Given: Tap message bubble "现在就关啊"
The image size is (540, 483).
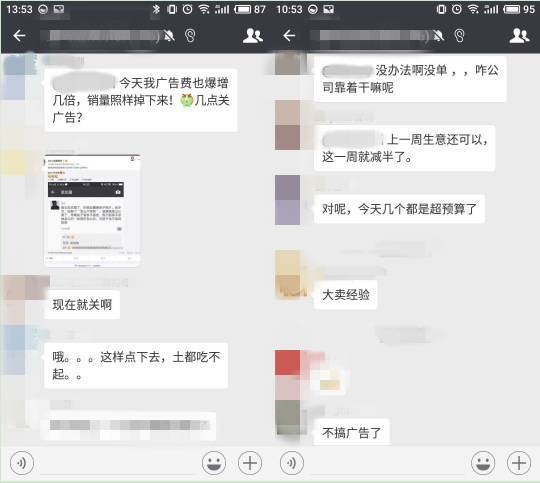Looking at the screenshot, I should point(82,305).
